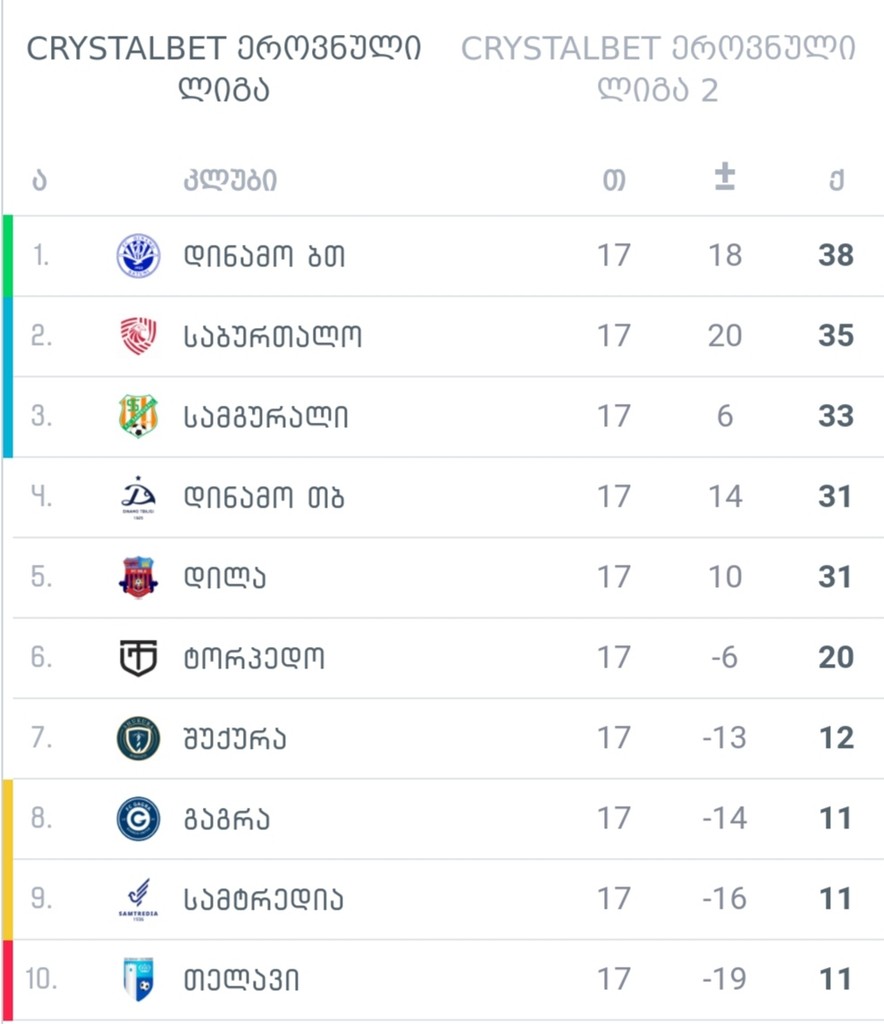
Task: Click the შუქურა round badge icon
Action: (x=138, y=738)
